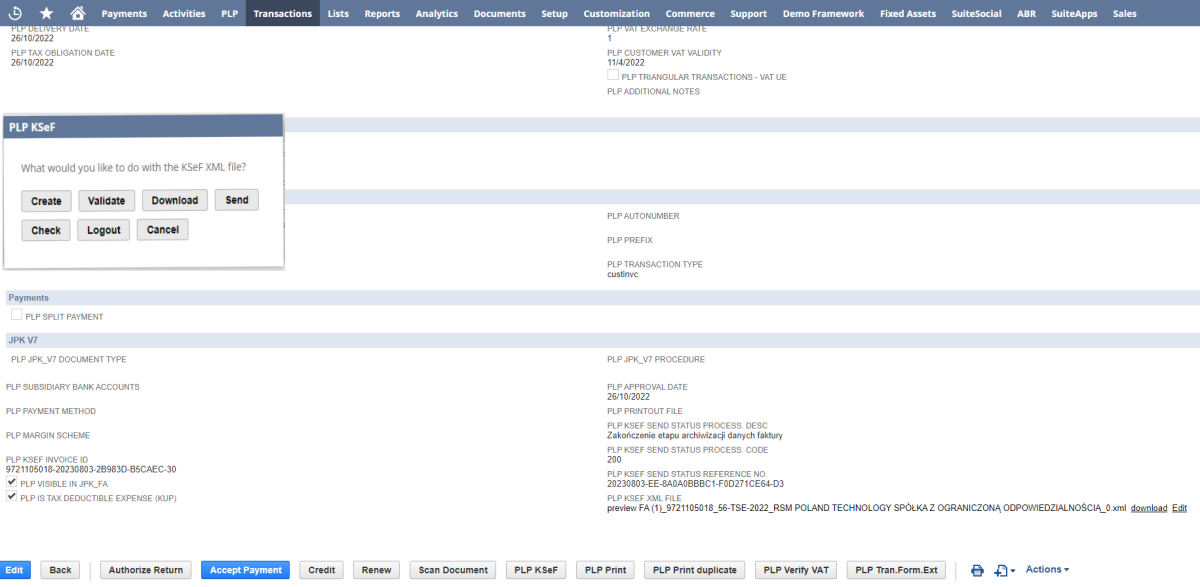The height and width of the screenshot is (587, 1200).
Task: Open the Transactions menu
Action: [282, 13]
